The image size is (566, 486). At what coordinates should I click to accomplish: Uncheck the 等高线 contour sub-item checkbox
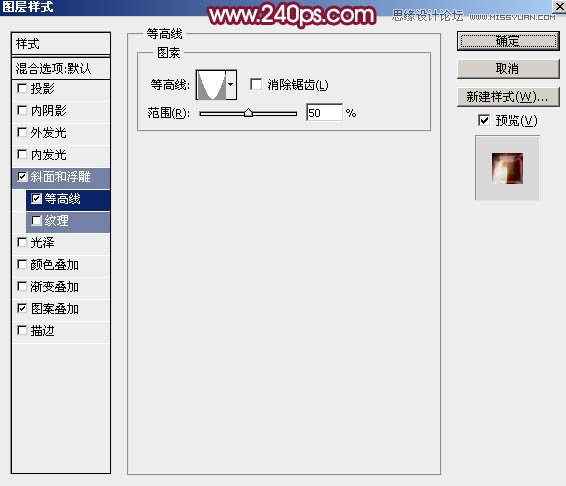pos(36,198)
